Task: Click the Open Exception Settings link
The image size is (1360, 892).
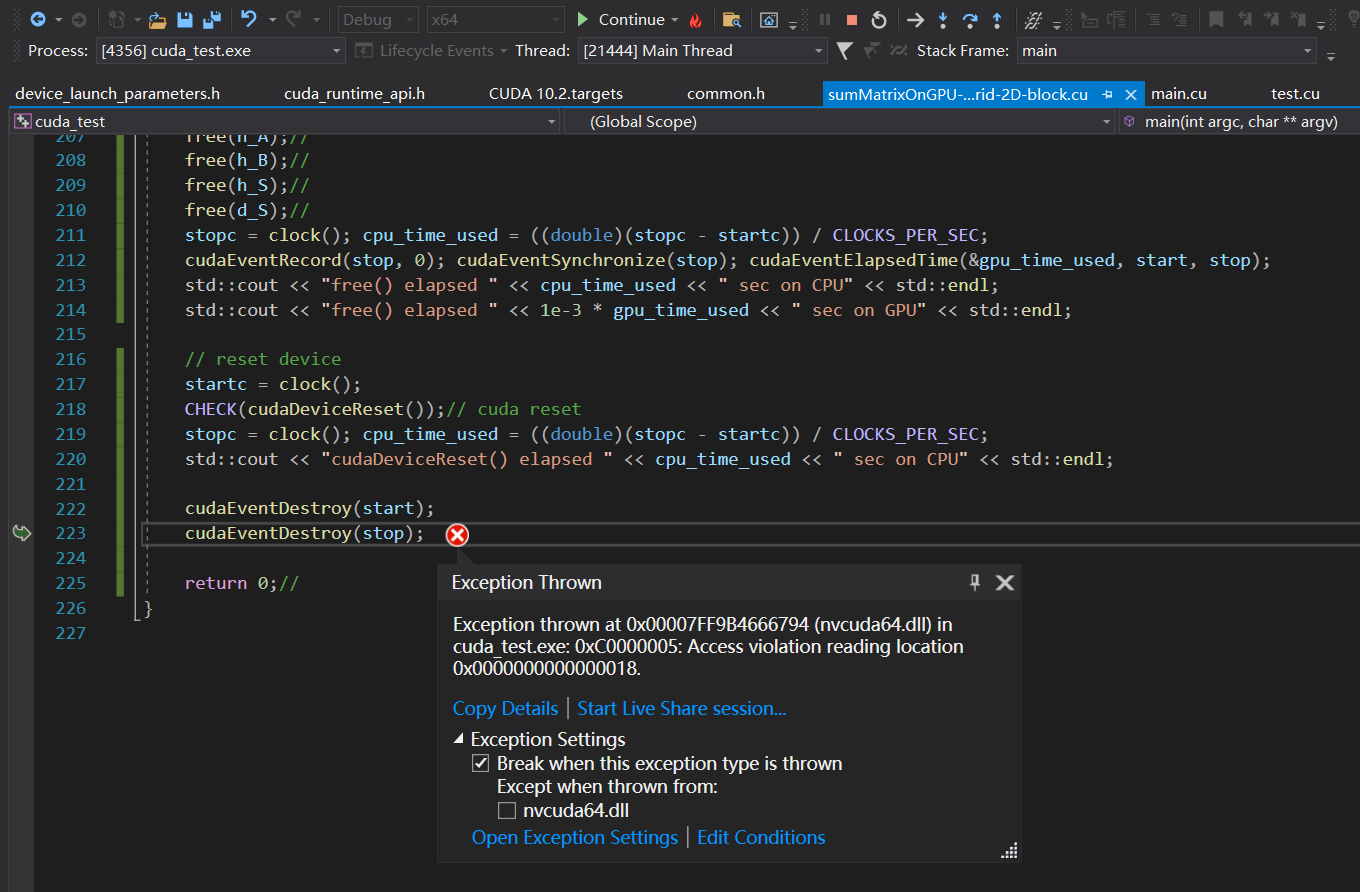Action: click(574, 838)
